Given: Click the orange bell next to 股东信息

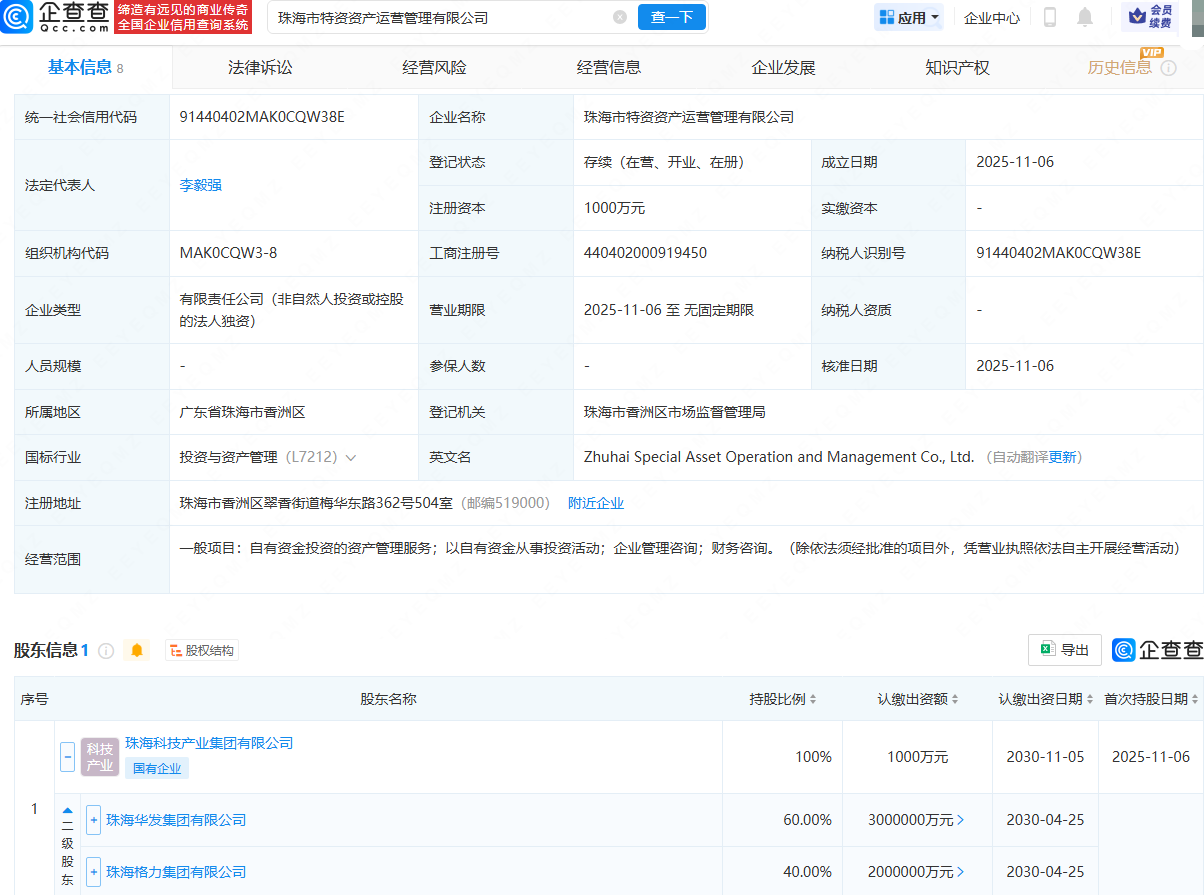Looking at the screenshot, I should [x=137, y=651].
